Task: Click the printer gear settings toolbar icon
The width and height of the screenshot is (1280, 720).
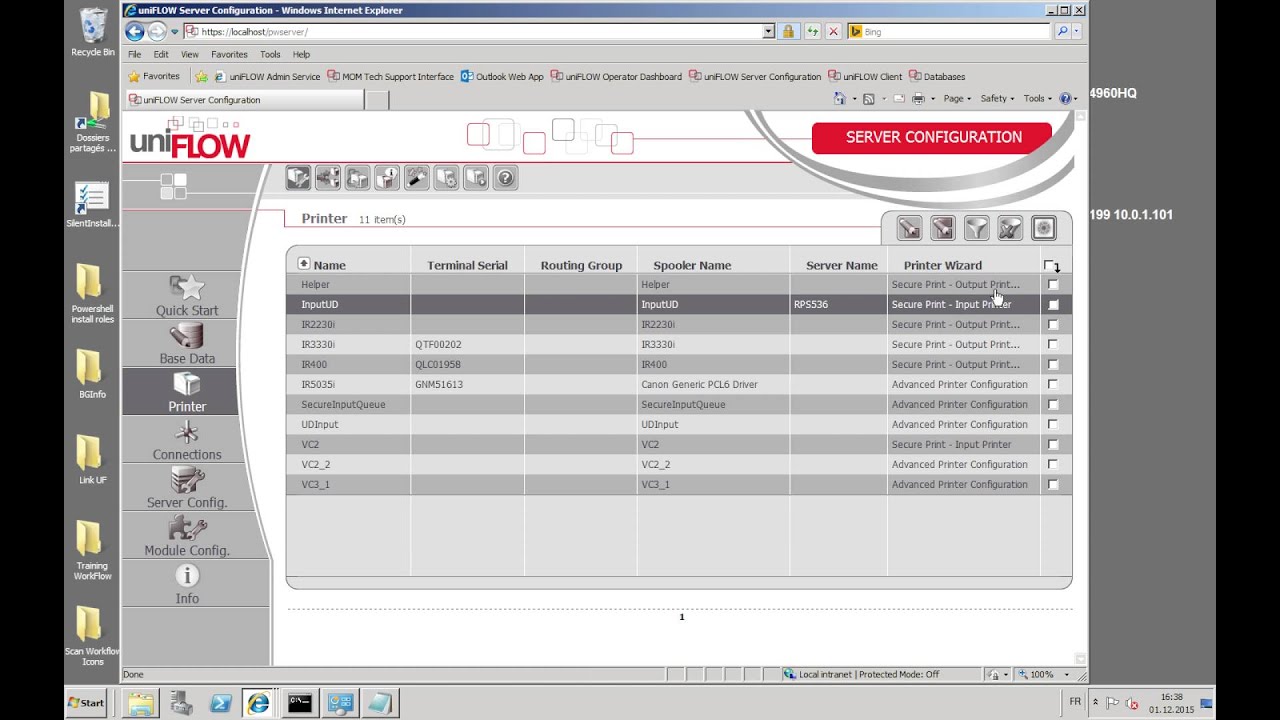Action: point(446,178)
